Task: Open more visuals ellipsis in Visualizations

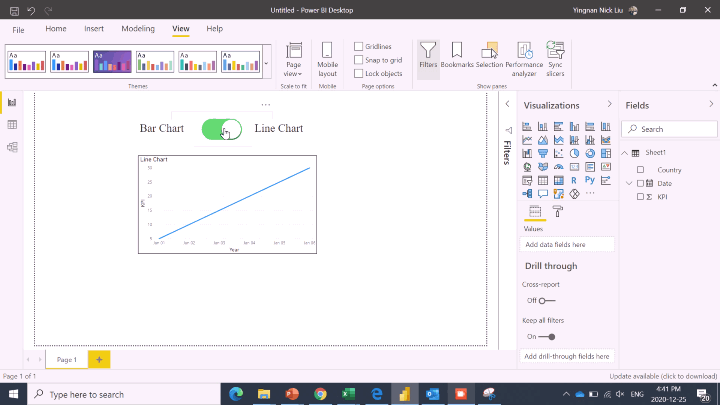Action: (590, 193)
